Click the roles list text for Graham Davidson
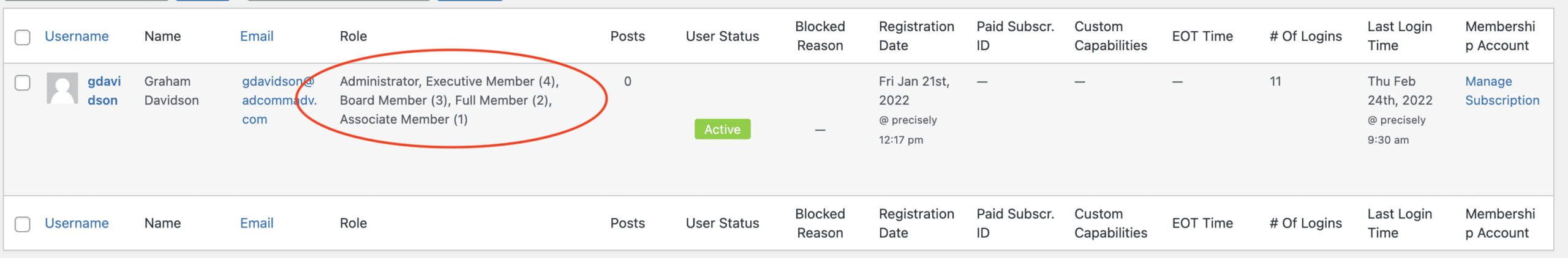 450,100
